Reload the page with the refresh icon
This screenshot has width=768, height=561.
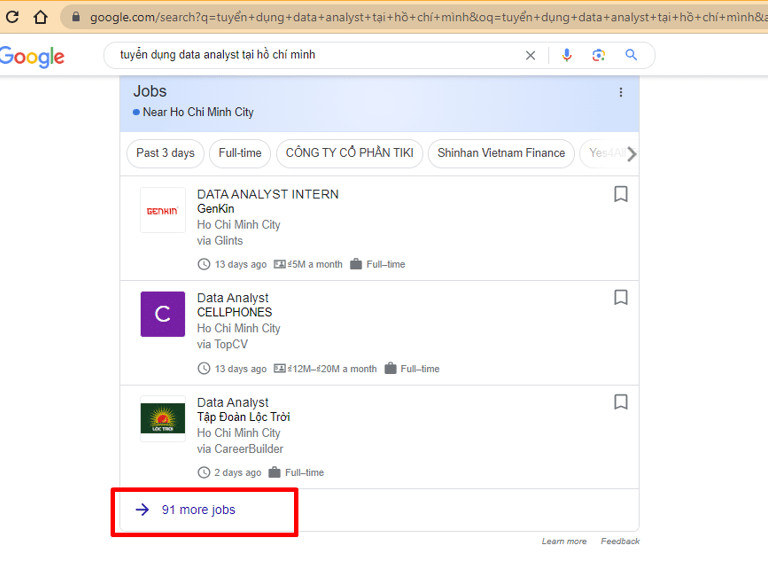tap(13, 17)
